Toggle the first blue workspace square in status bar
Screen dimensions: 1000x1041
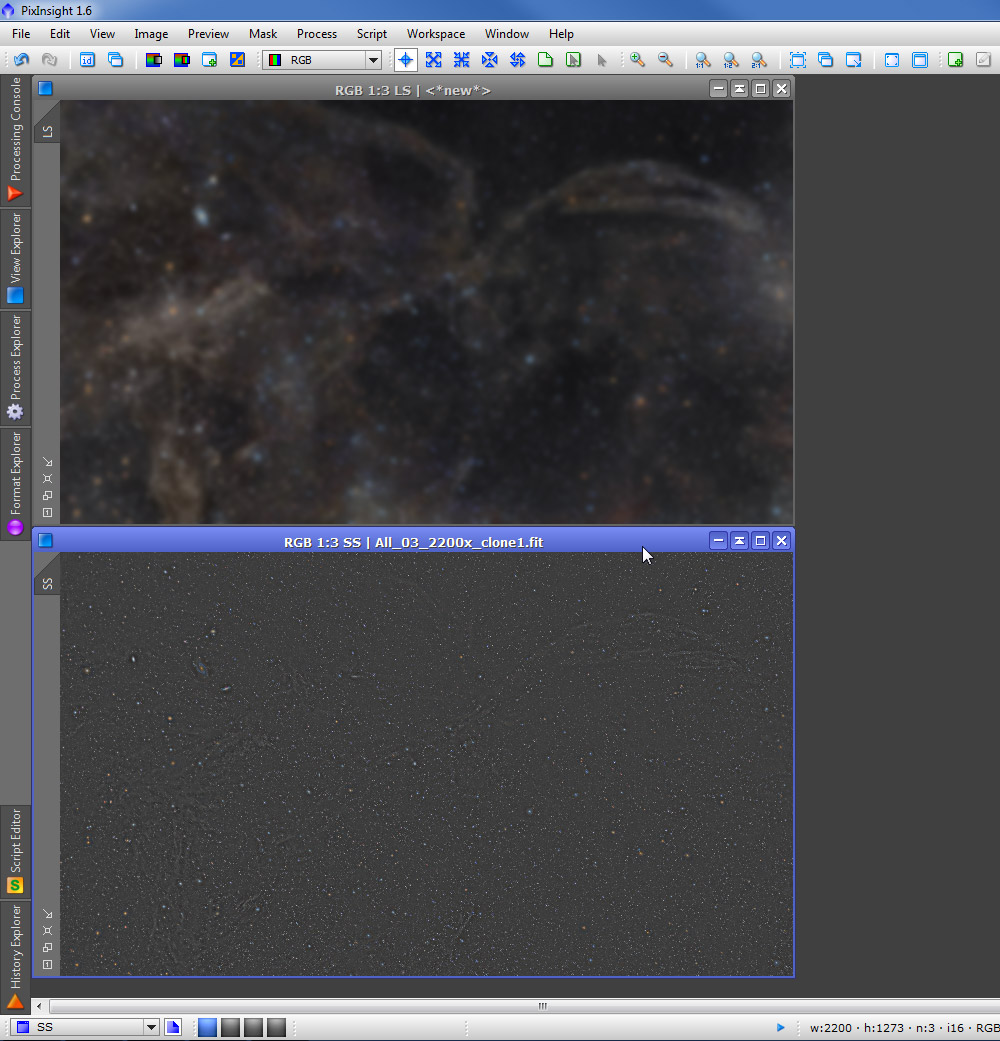coord(207,1027)
